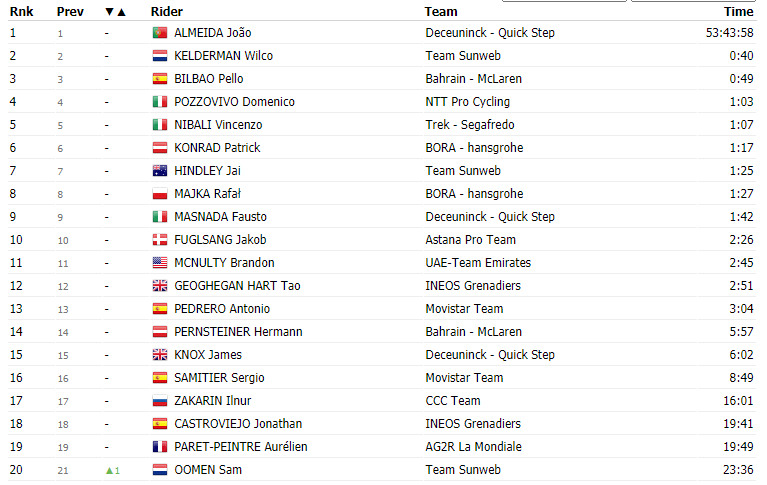The height and width of the screenshot is (485, 767).
Task: Click the French flag next to PARET-PEINTRE Aurélien
Action: coord(159,447)
